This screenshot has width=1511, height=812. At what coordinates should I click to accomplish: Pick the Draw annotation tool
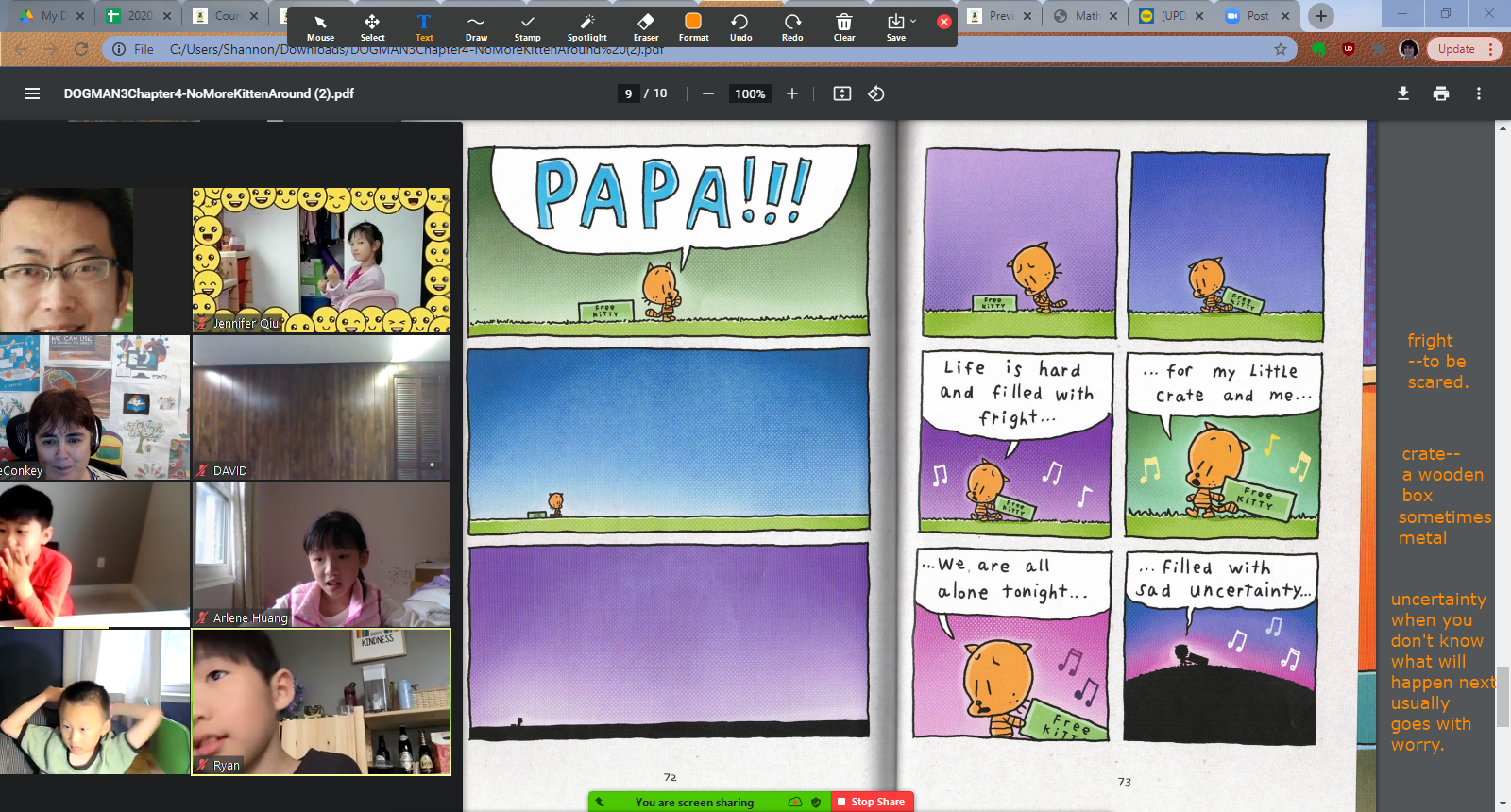476,27
